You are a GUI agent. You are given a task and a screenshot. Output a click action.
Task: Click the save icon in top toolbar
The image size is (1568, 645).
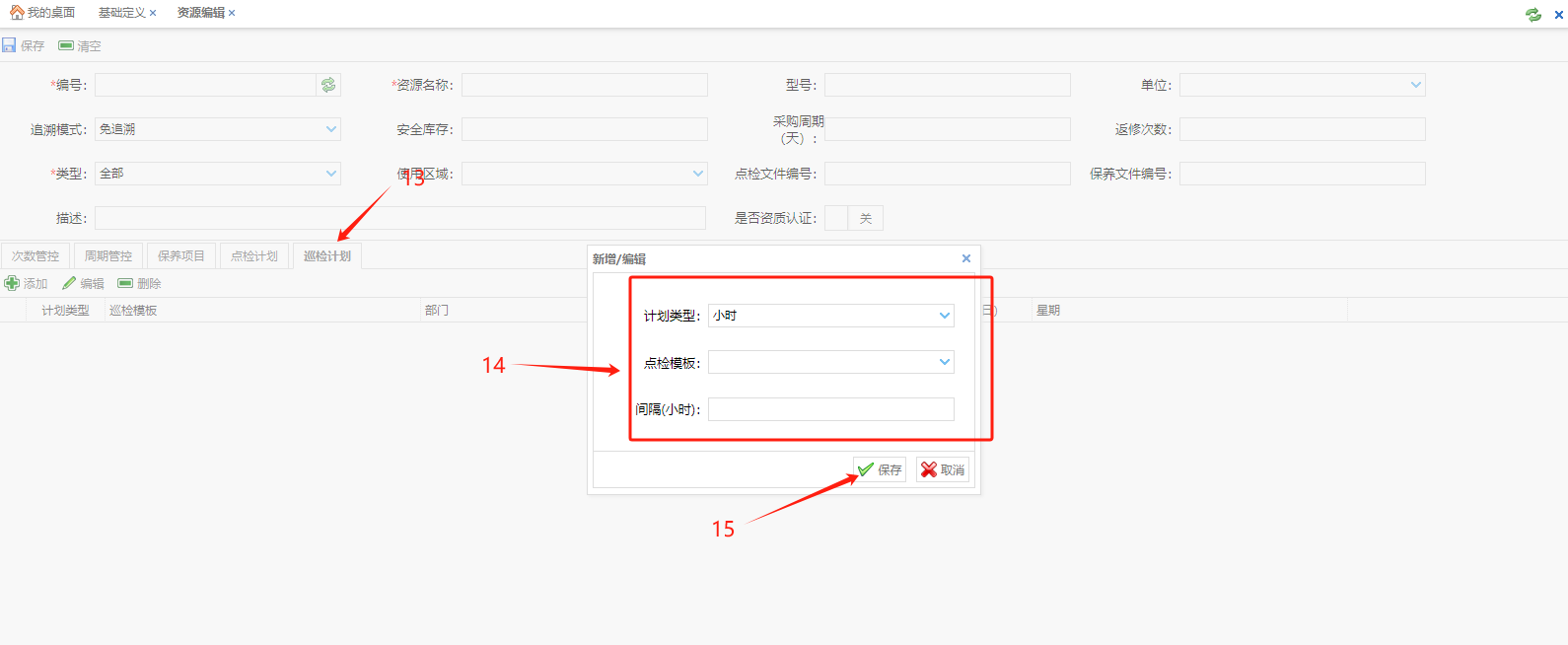(x=10, y=45)
